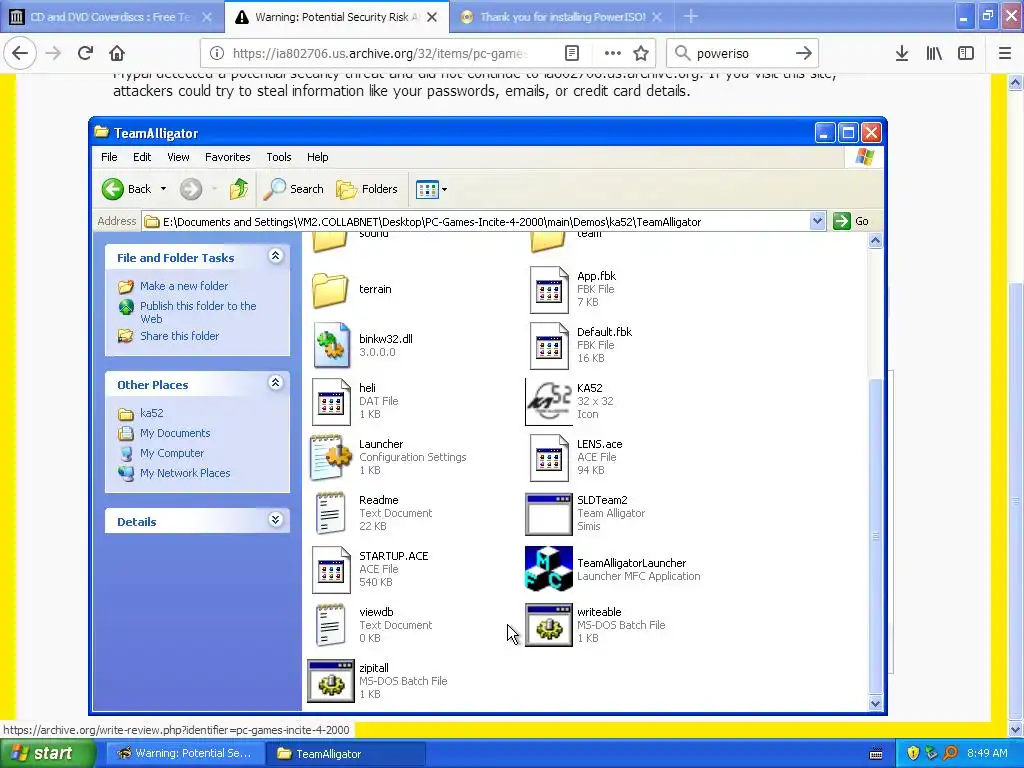Select the STARTUP.ACE file icon

coord(331,569)
